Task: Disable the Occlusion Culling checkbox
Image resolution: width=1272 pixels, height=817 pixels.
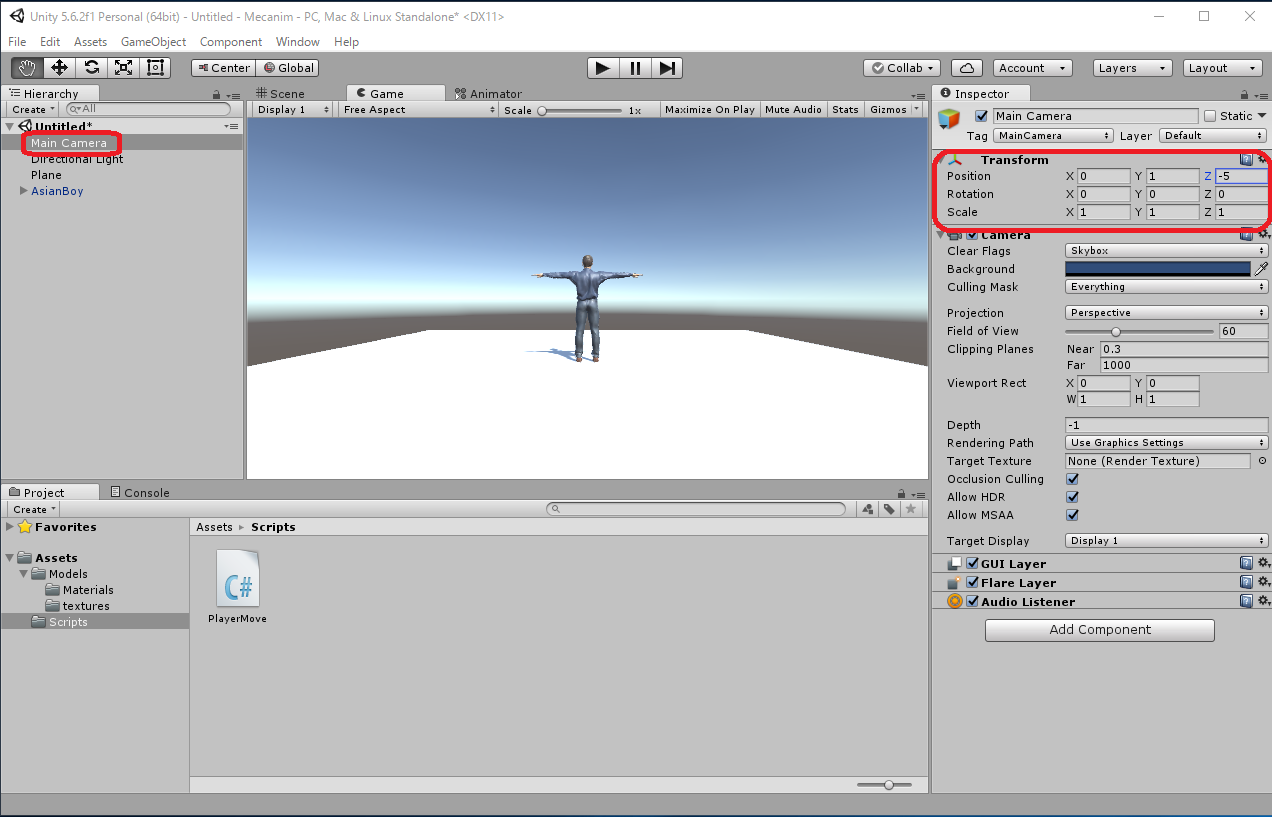Action: [1073, 479]
